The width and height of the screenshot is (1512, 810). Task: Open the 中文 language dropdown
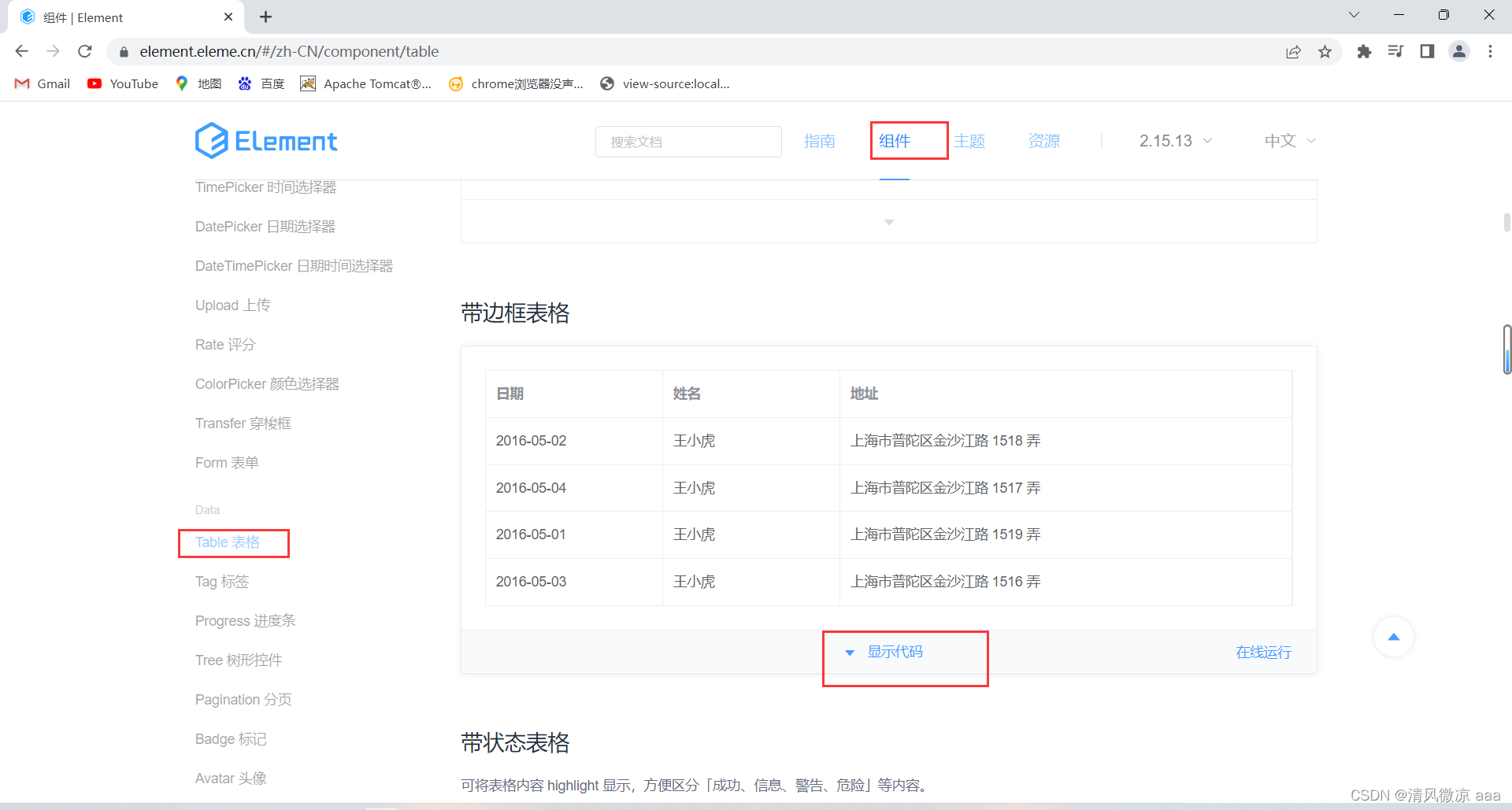tap(1290, 141)
